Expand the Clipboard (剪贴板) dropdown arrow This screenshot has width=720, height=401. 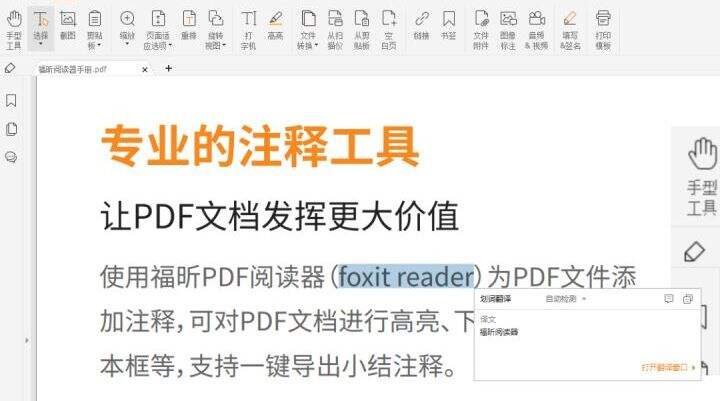coord(99,45)
